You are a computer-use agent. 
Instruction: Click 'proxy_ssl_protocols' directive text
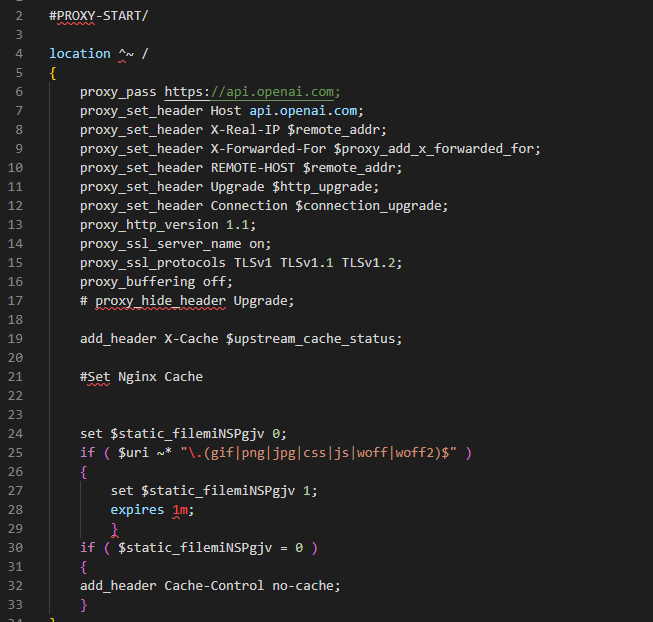(153, 263)
